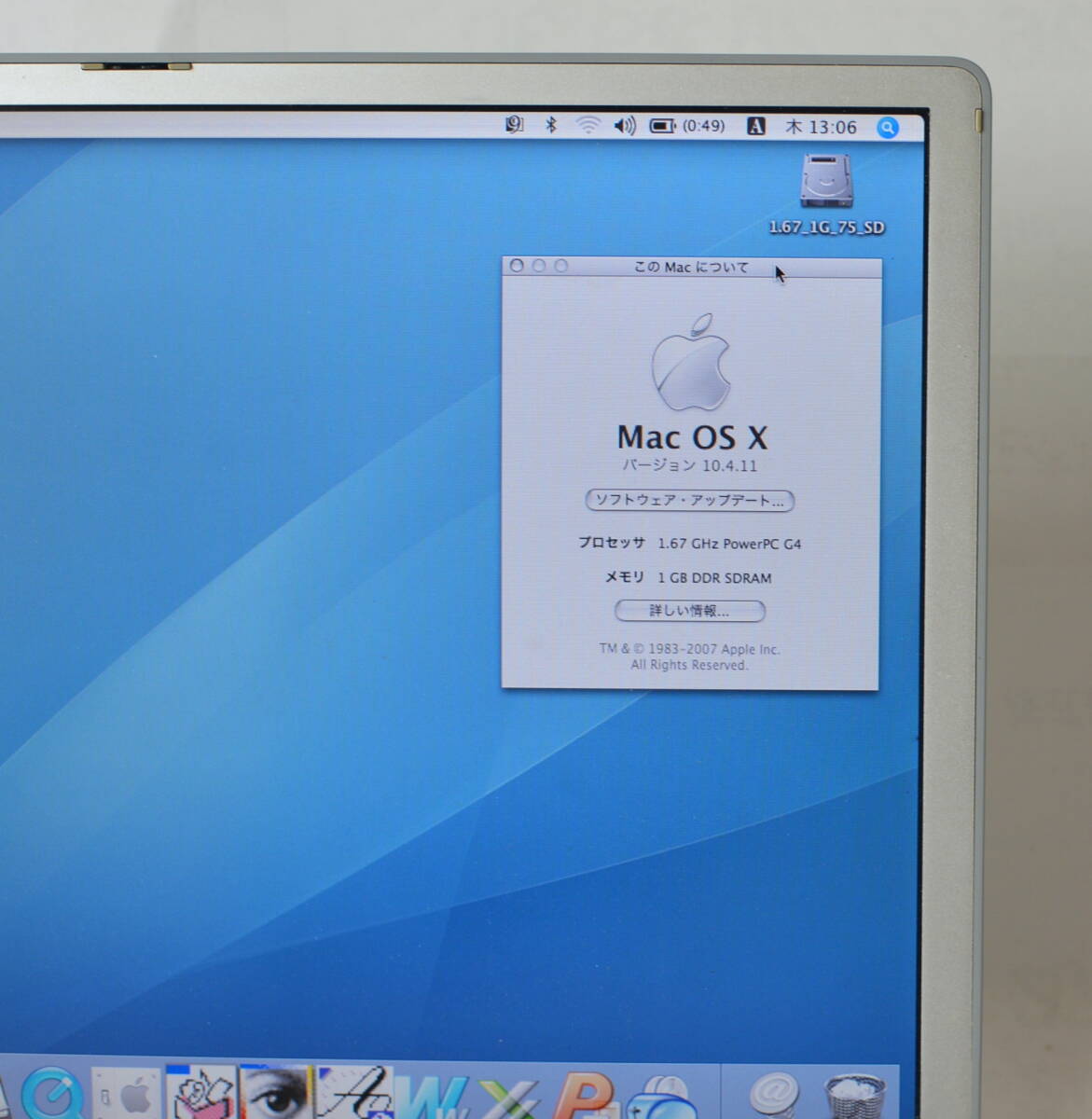The height and width of the screenshot is (1119, 1092).
Task: Click TM & © 1983-2007 Apple Inc. text
Action: pos(689,649)
